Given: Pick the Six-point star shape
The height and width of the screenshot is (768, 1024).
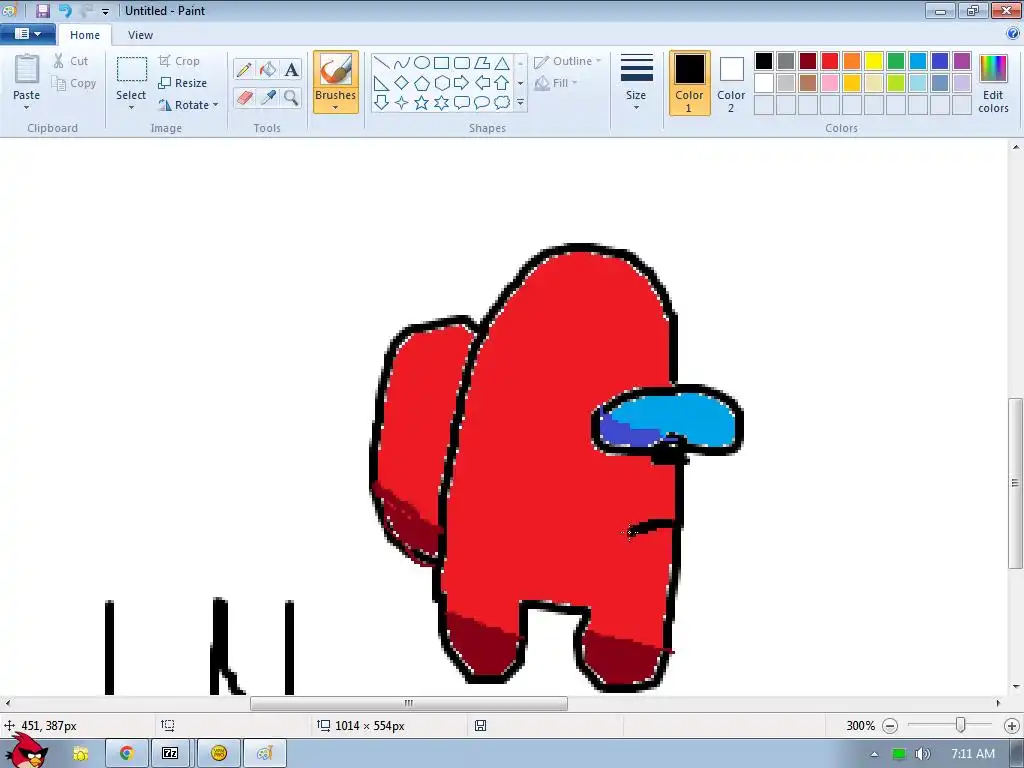Looking at the screenshot, I should (x=441, y=103).
